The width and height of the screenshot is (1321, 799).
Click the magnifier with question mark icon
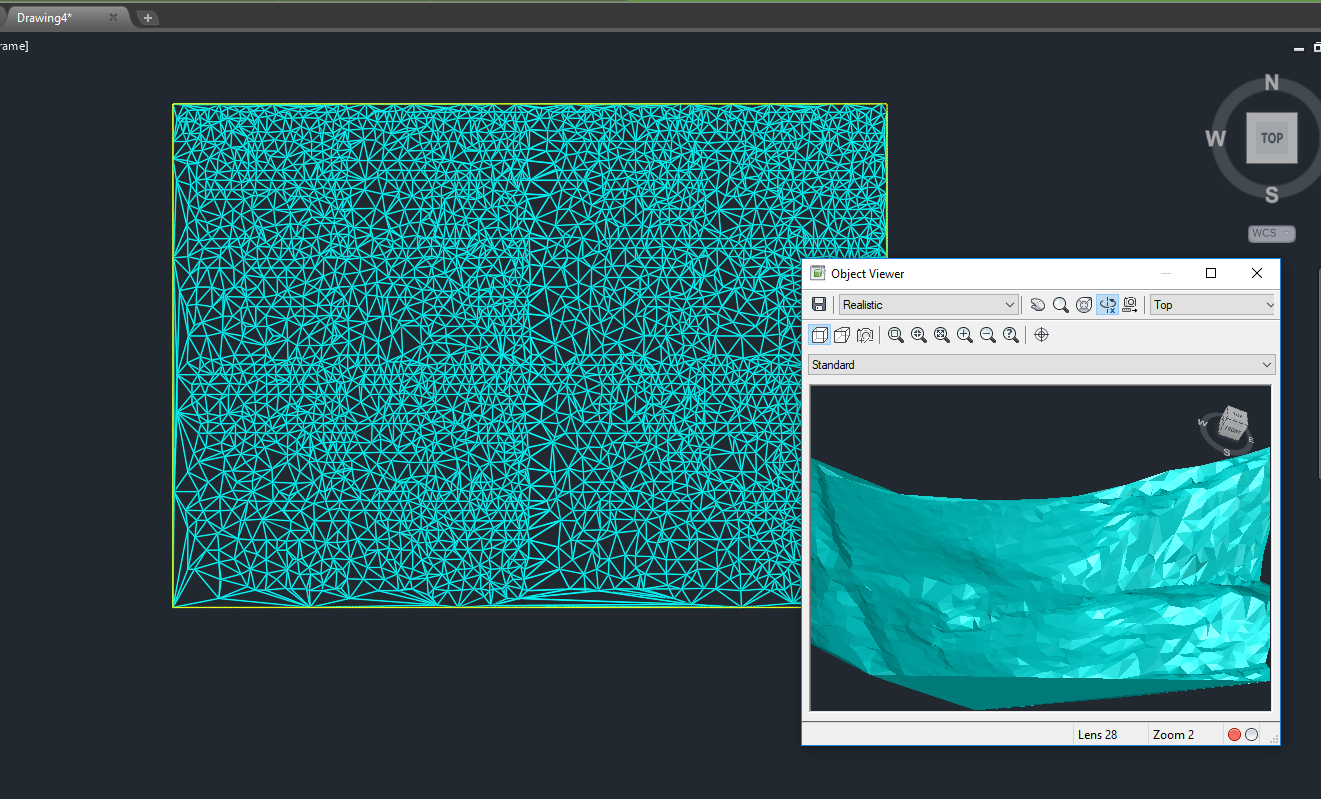tap(1011, 335)
